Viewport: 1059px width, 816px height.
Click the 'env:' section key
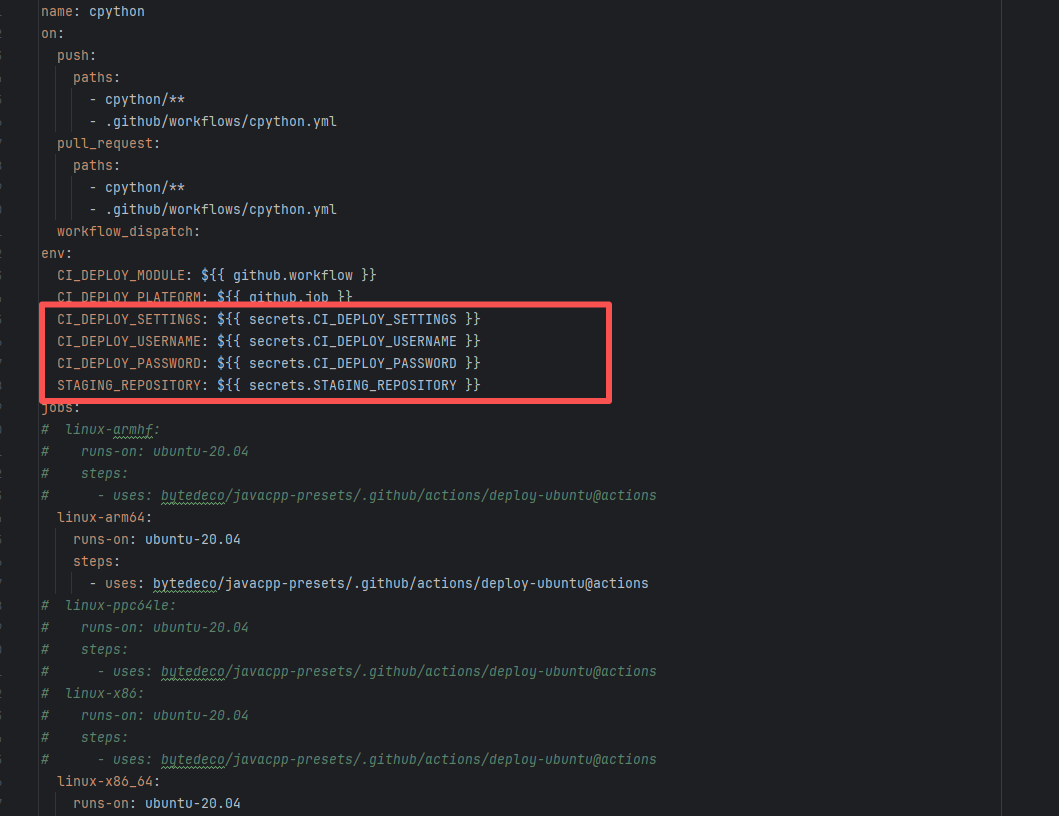coord(56,254)
